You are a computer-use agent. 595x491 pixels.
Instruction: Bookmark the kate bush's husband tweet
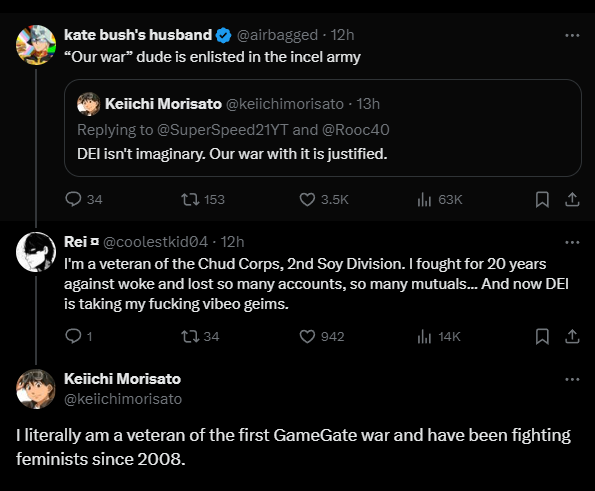542,199
